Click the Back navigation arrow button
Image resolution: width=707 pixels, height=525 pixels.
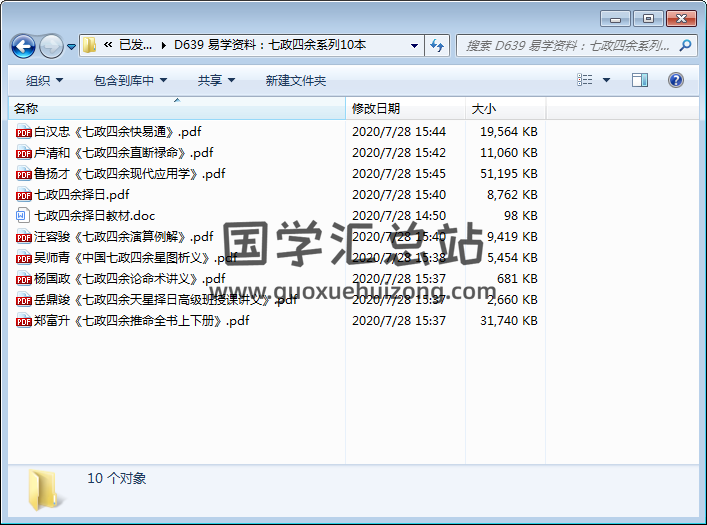click(x=23, y=46)
